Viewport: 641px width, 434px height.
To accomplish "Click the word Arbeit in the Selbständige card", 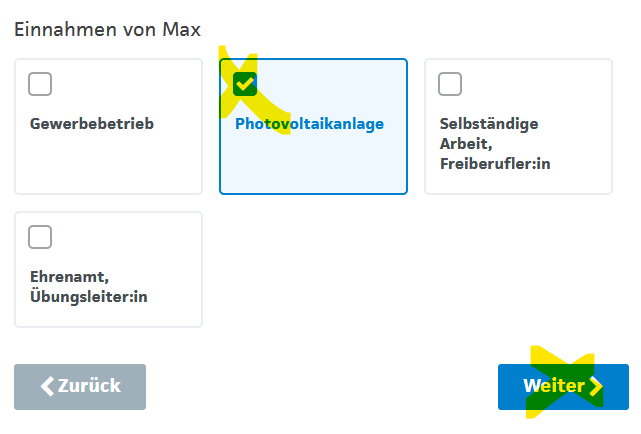I will click(x=461, y=144).
